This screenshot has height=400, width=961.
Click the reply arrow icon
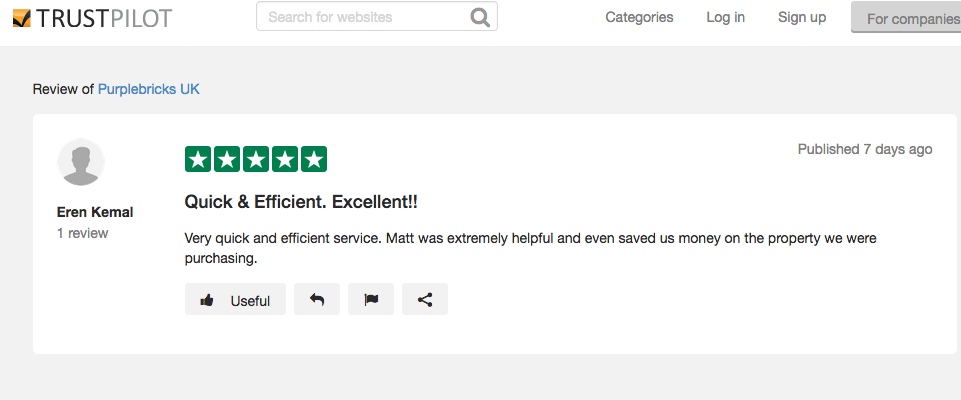pos(317,300)
